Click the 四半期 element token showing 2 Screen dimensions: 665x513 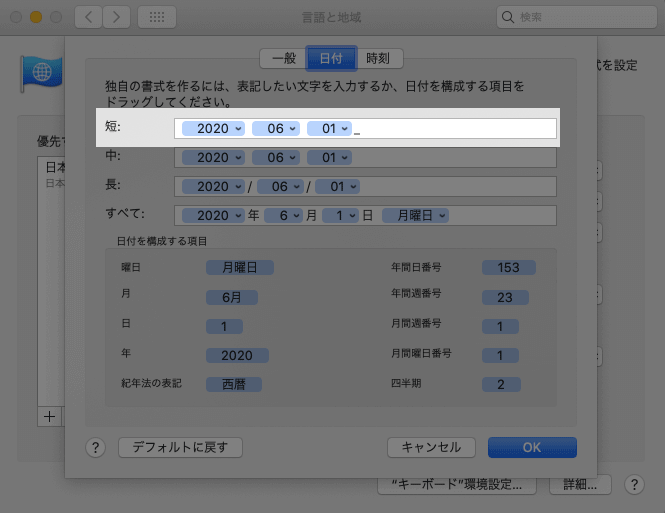click(508, 384)
